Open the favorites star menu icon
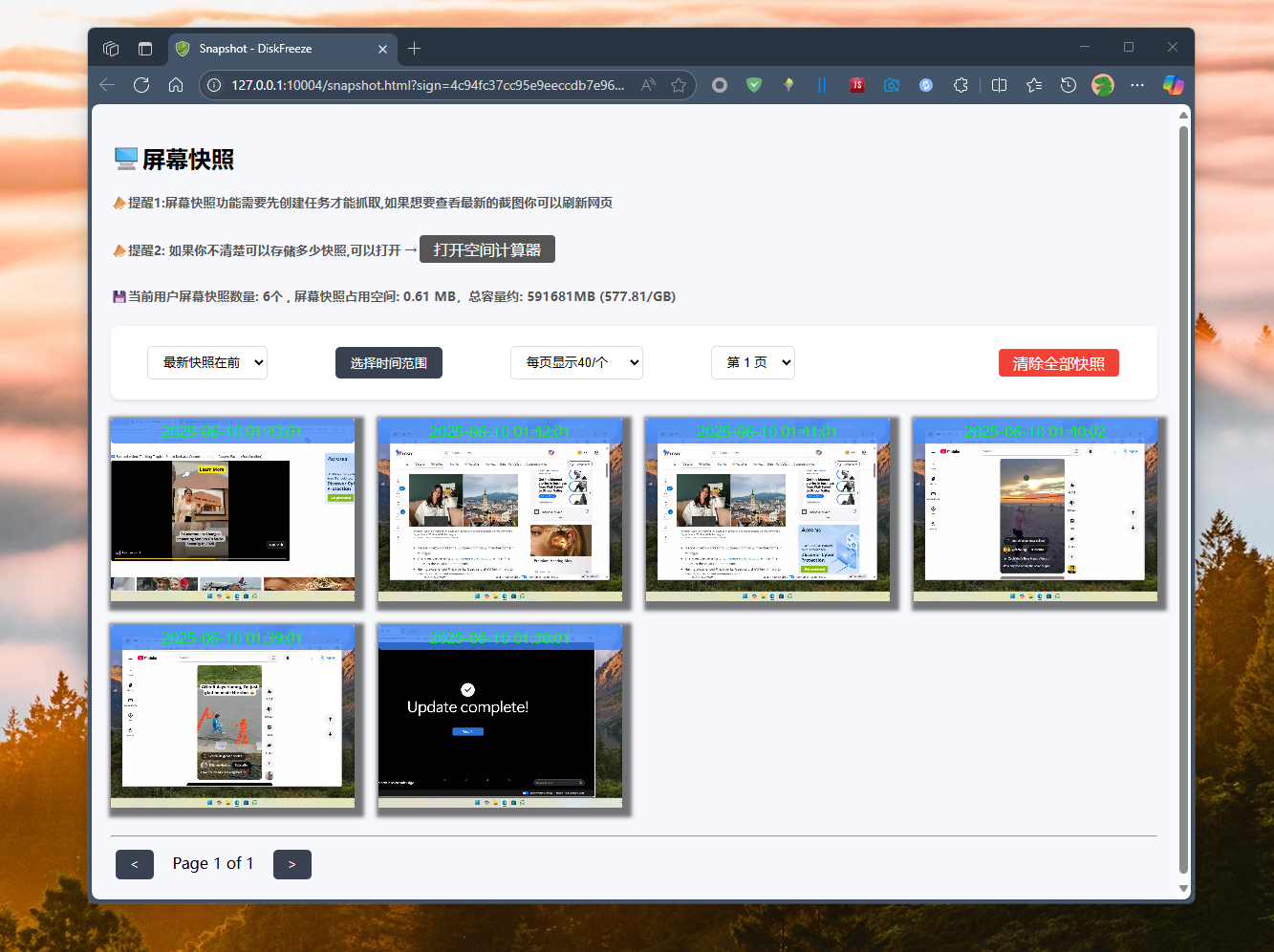The image size is (1274, 952). click(x=1033, y=85)
